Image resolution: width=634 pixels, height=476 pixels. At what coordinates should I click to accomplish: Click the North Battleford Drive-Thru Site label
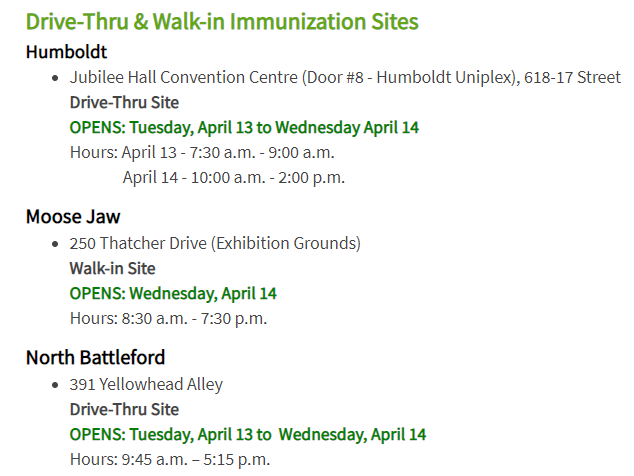point(124,409)
